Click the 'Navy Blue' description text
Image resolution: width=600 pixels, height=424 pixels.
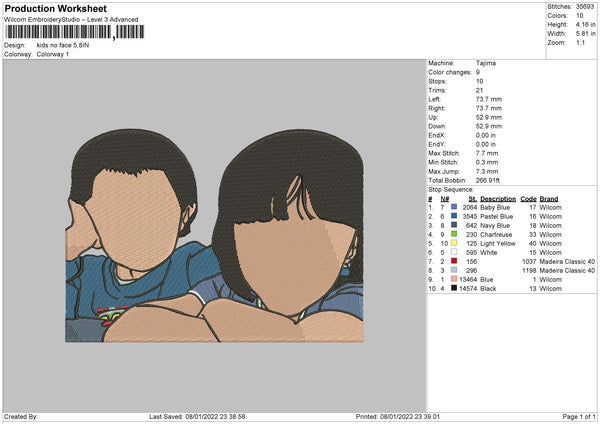pos(495,225)
